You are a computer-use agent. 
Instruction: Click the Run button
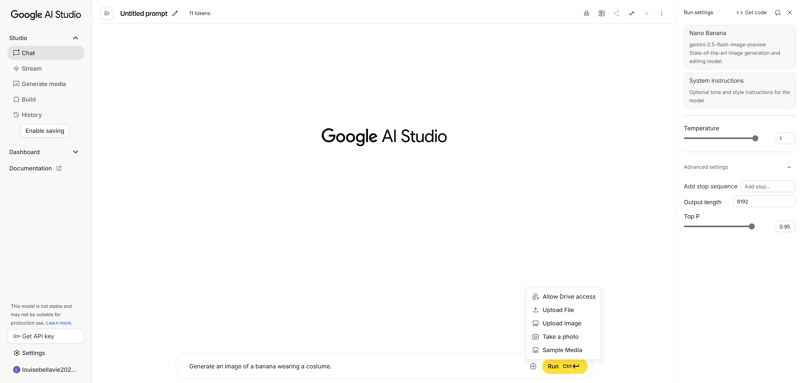(565, 366)
